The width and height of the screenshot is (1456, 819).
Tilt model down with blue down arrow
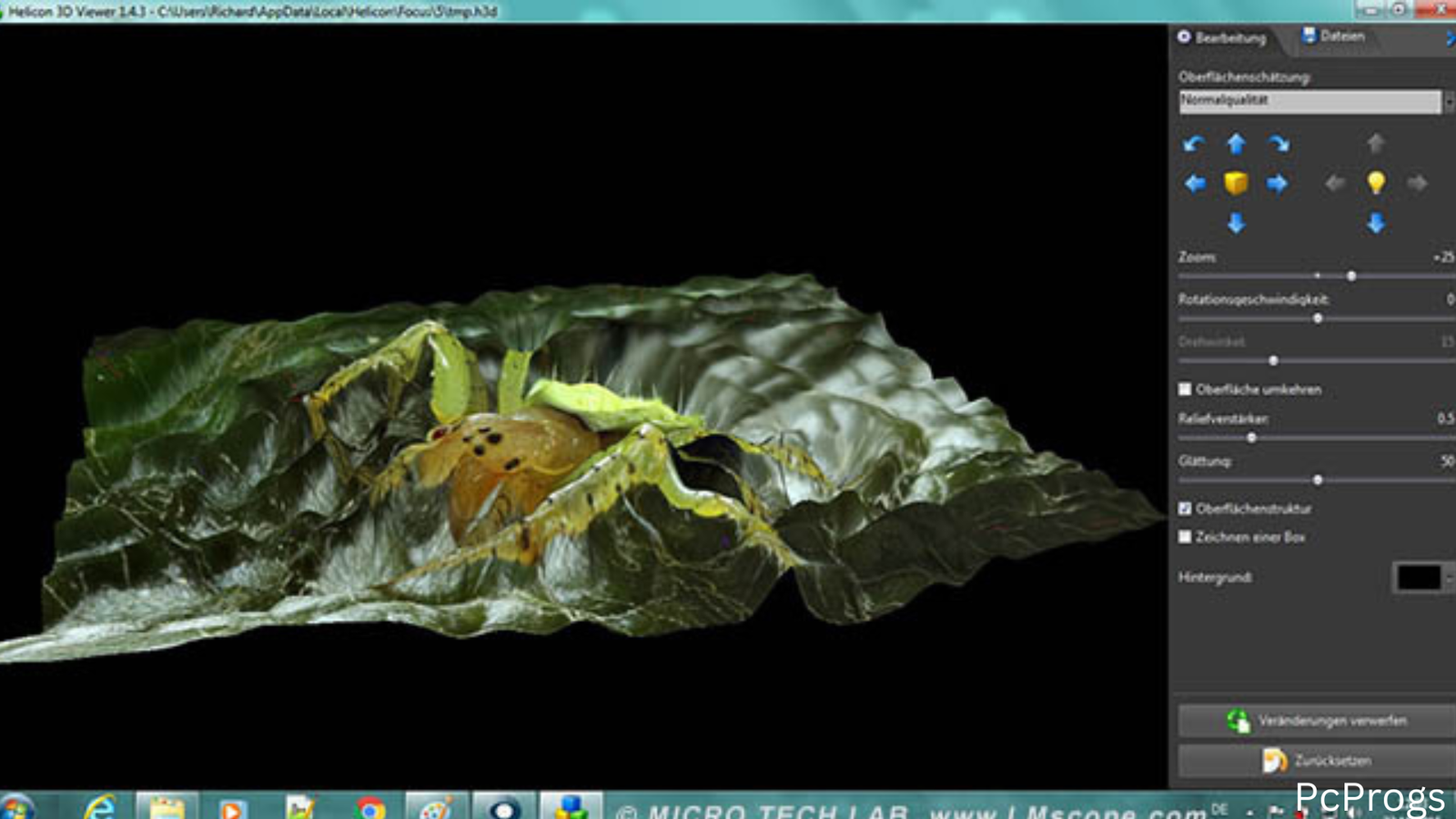click(x=1236, y=223)
